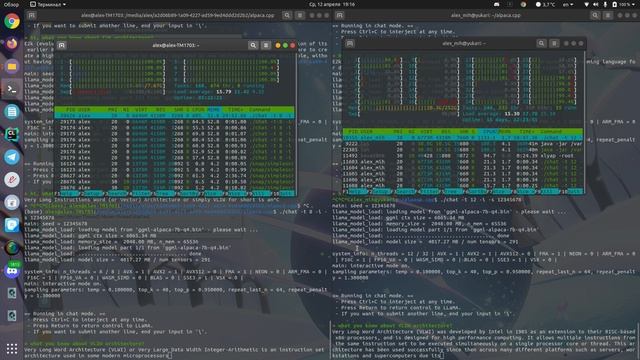Click the 3.7°C weather indicator

coord(545,4)
